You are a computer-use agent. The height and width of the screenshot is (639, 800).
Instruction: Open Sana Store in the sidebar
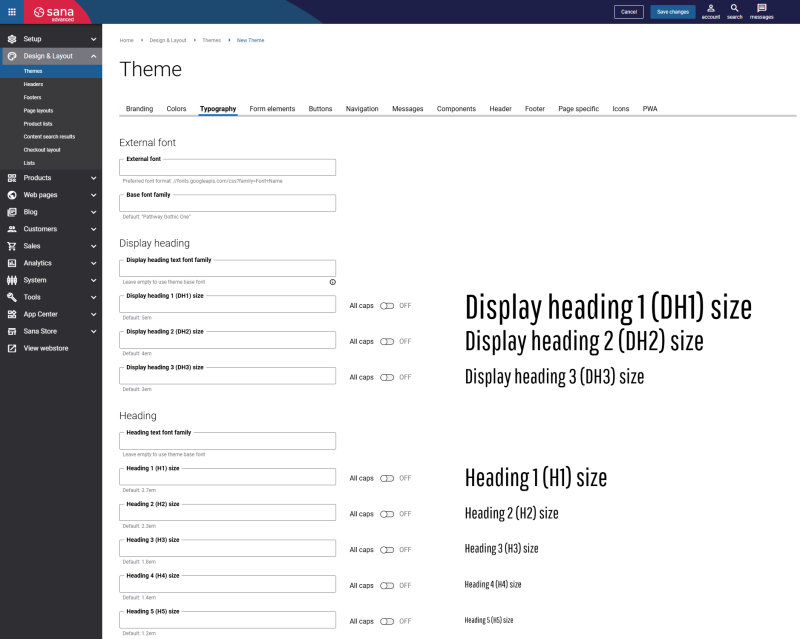tap(40, 331)
